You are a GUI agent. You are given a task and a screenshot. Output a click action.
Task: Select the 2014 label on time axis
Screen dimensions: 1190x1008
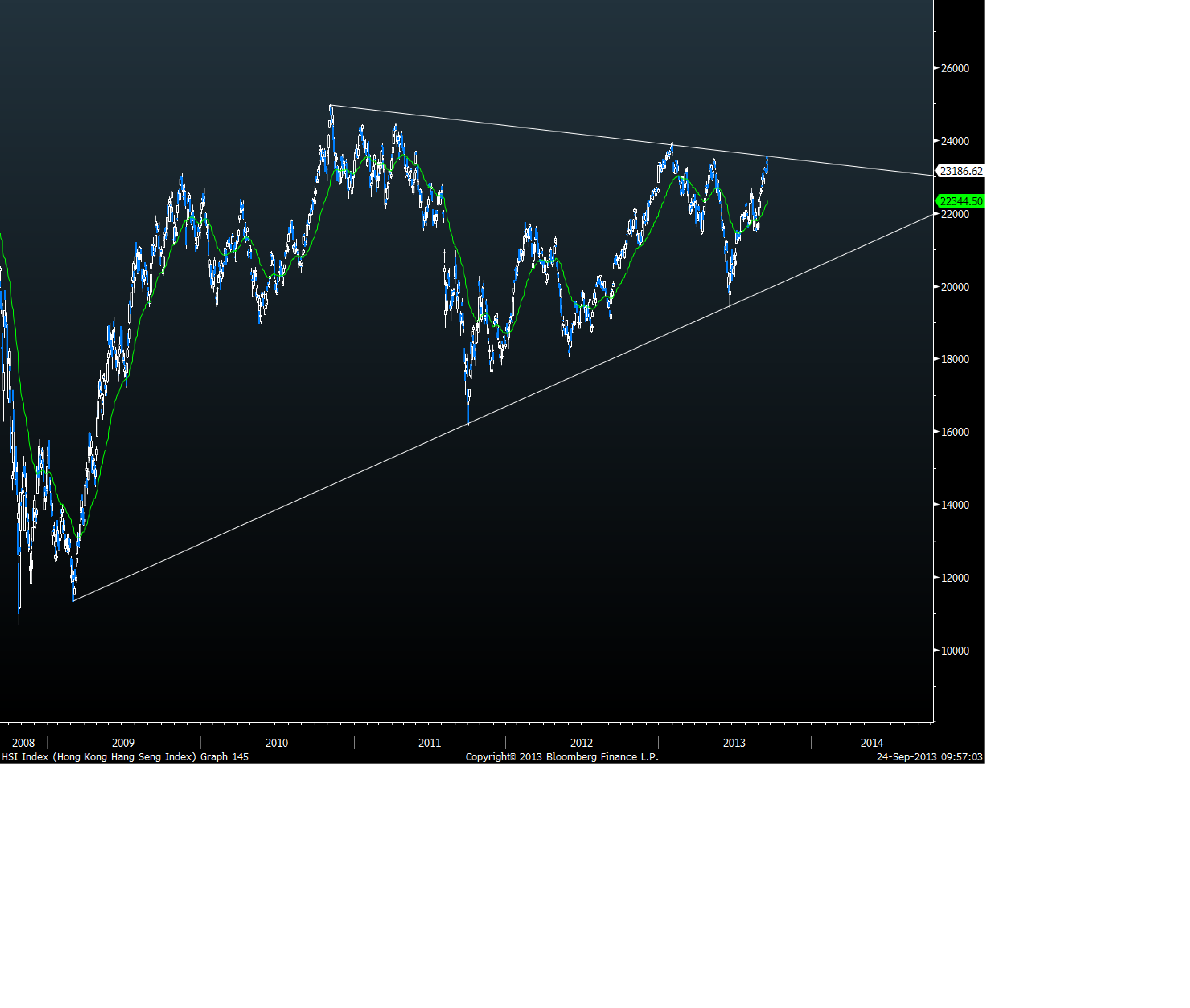coord(872,743)
